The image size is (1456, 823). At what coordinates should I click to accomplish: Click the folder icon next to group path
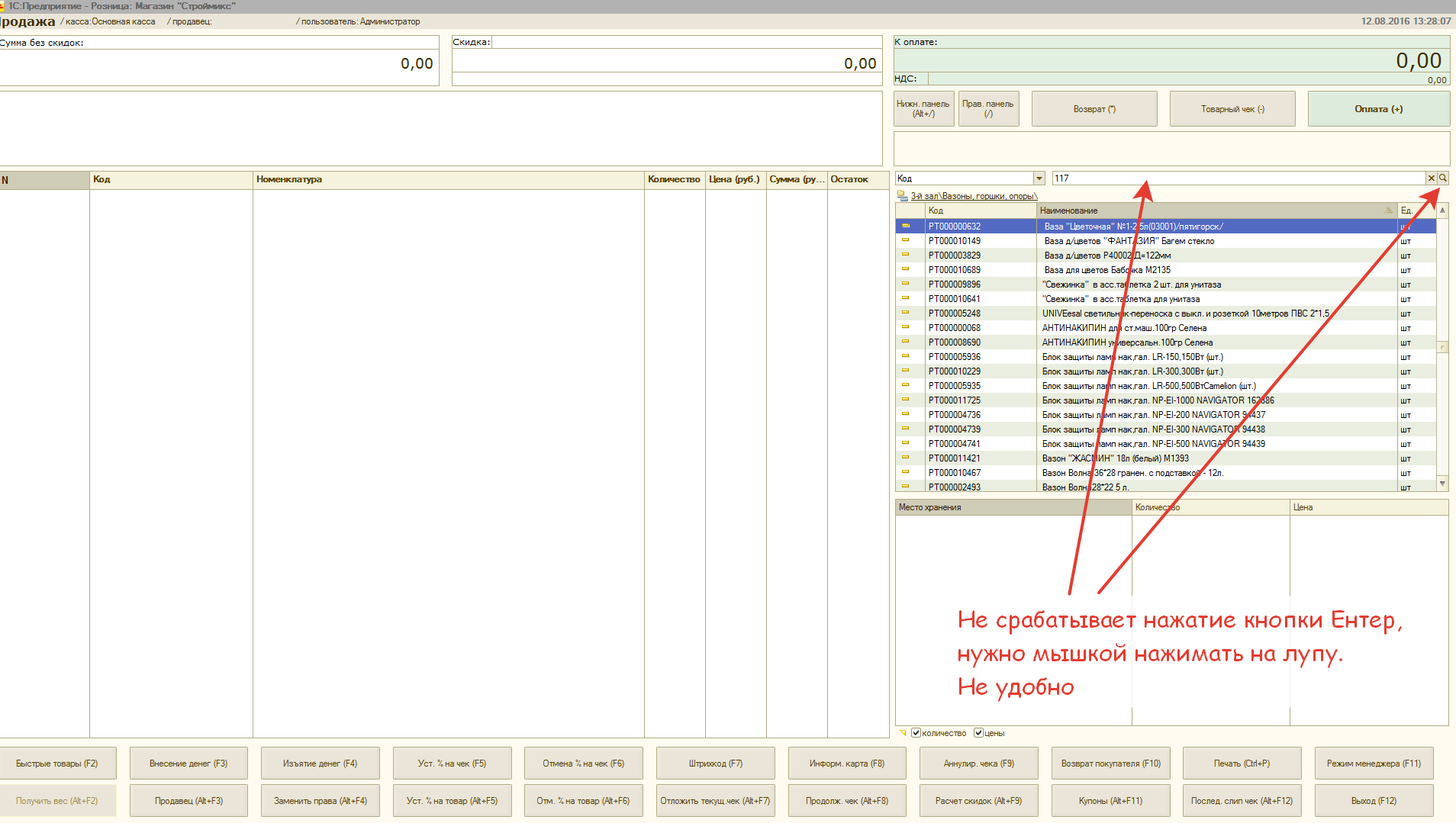tap(902, 196)
